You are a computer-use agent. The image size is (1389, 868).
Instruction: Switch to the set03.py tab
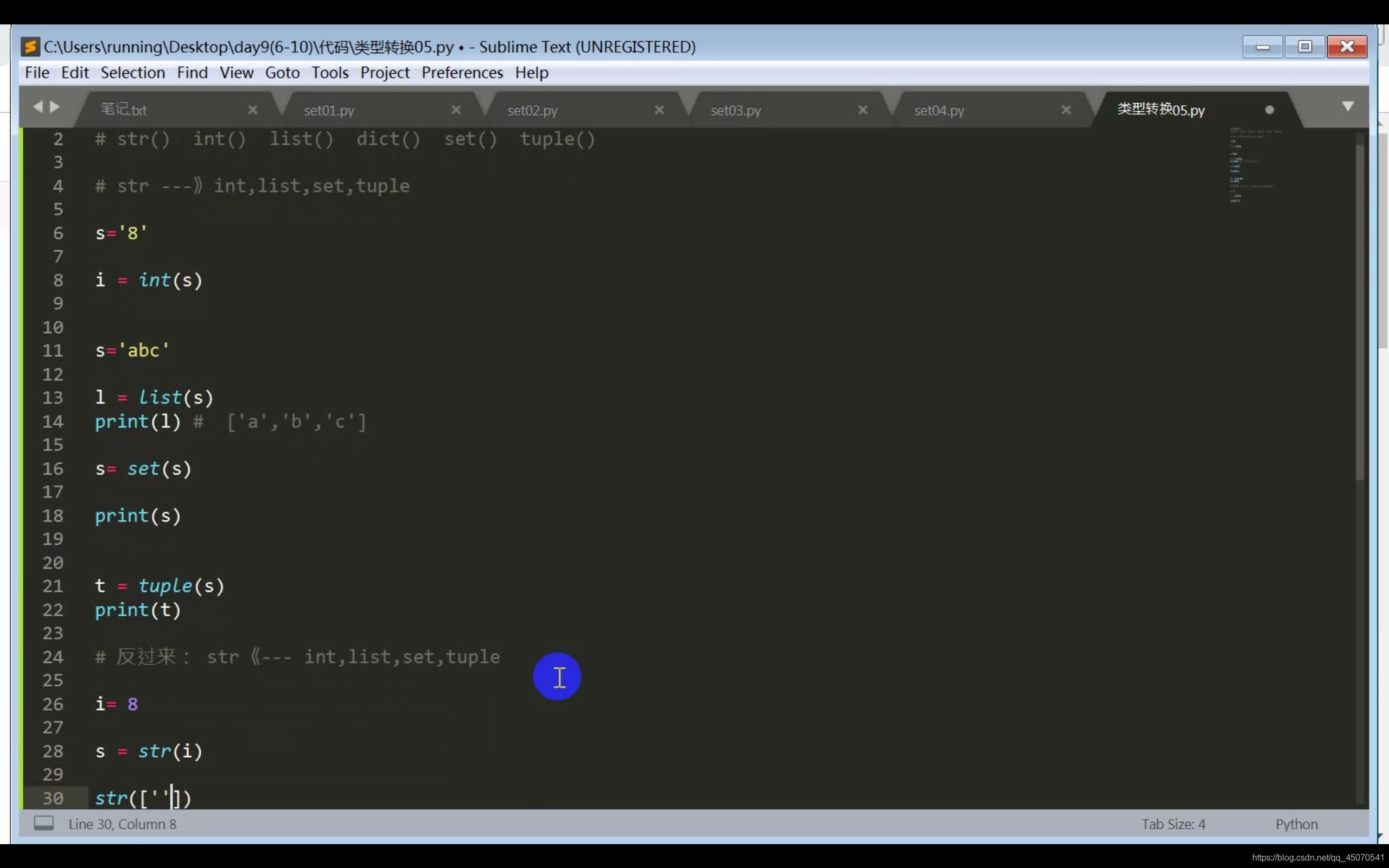735,110
